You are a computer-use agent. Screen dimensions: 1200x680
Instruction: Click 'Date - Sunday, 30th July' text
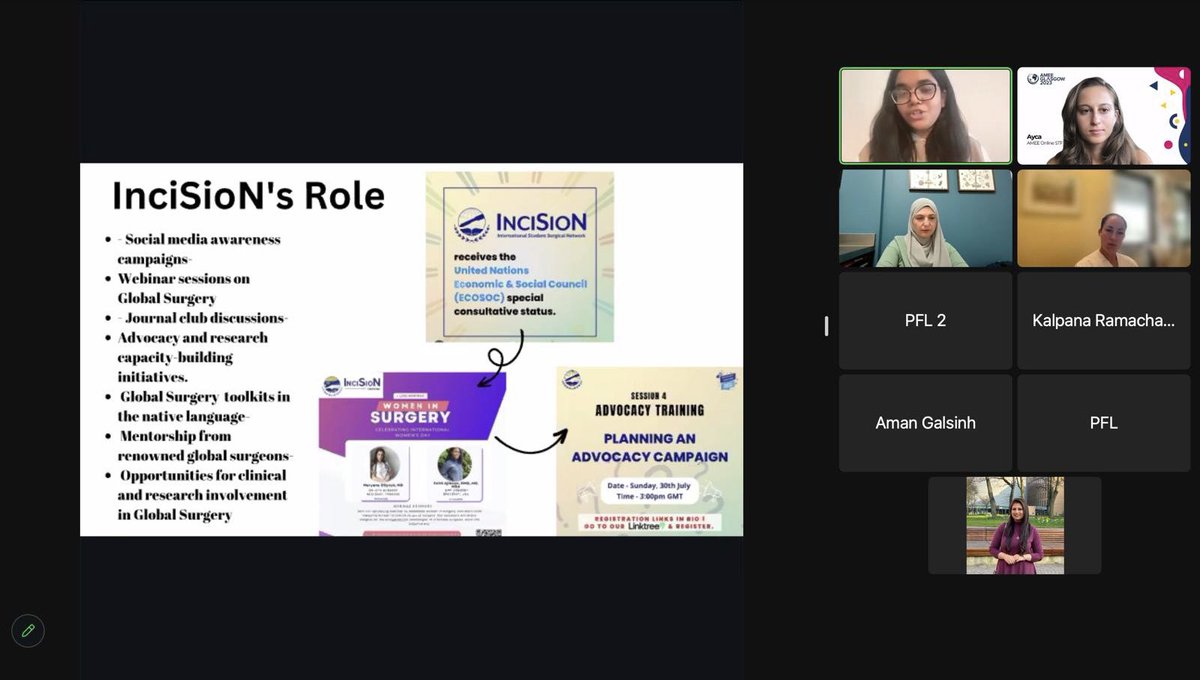(x=647, y=485)
